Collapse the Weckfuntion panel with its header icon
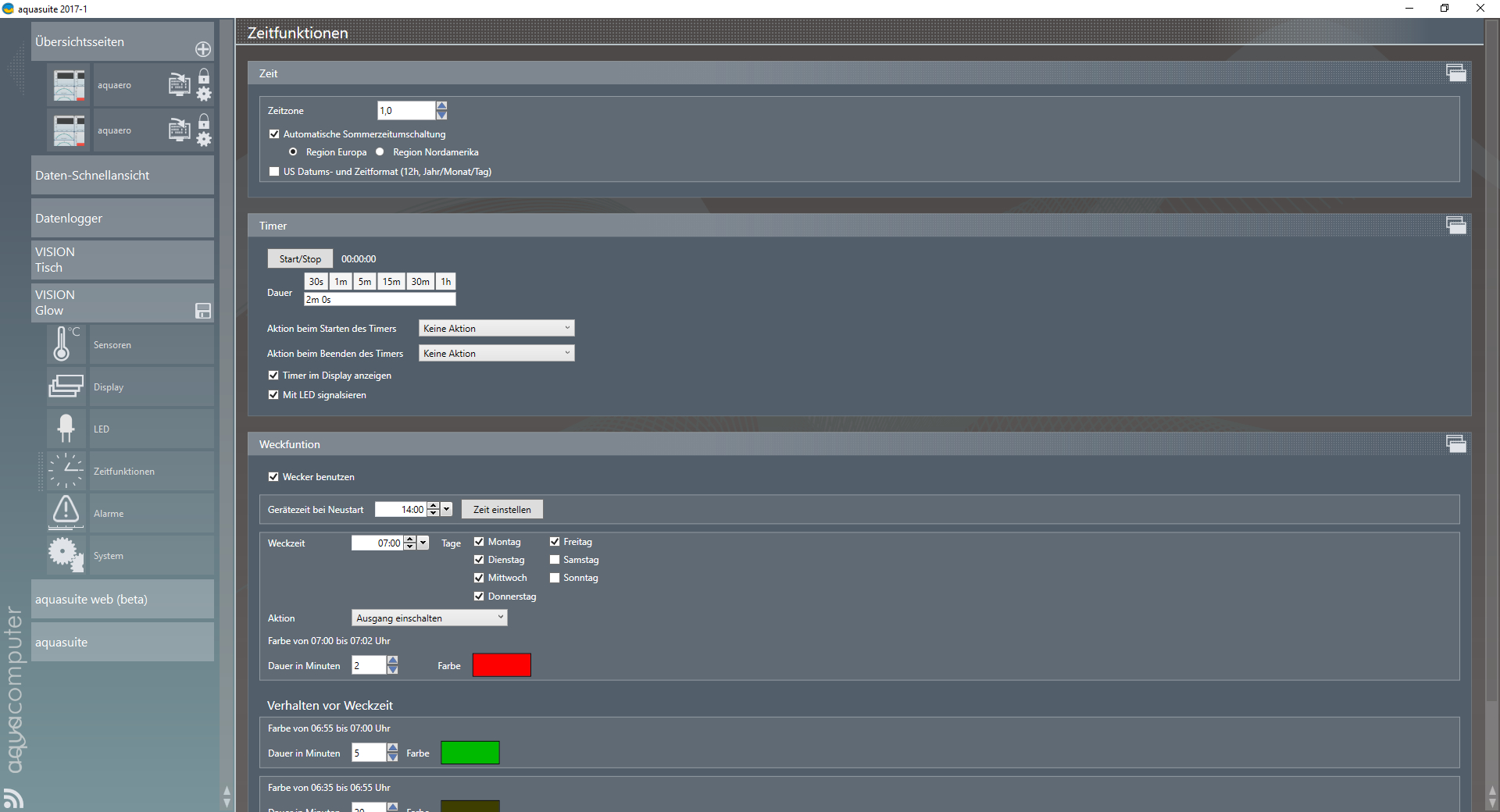This screenshot has width=1500, height=812. [x=1456, y=443]
